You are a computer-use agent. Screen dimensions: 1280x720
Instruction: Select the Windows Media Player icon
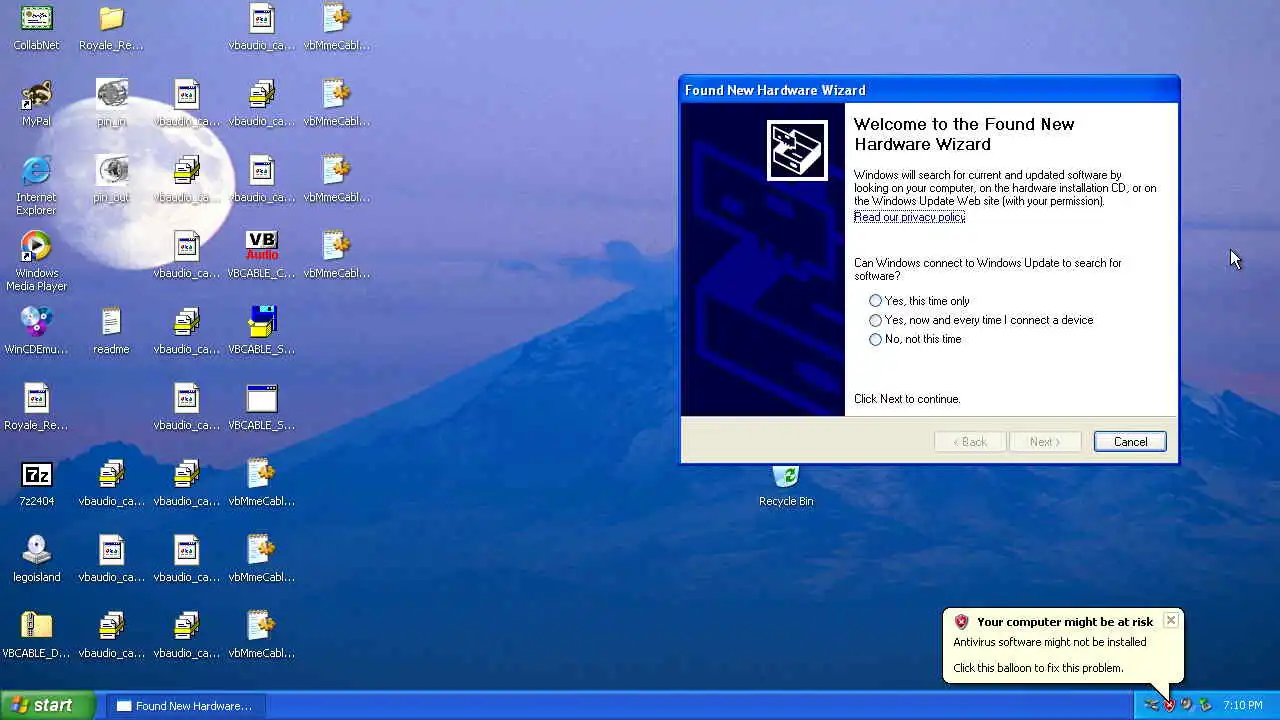(x=36, y=261)
